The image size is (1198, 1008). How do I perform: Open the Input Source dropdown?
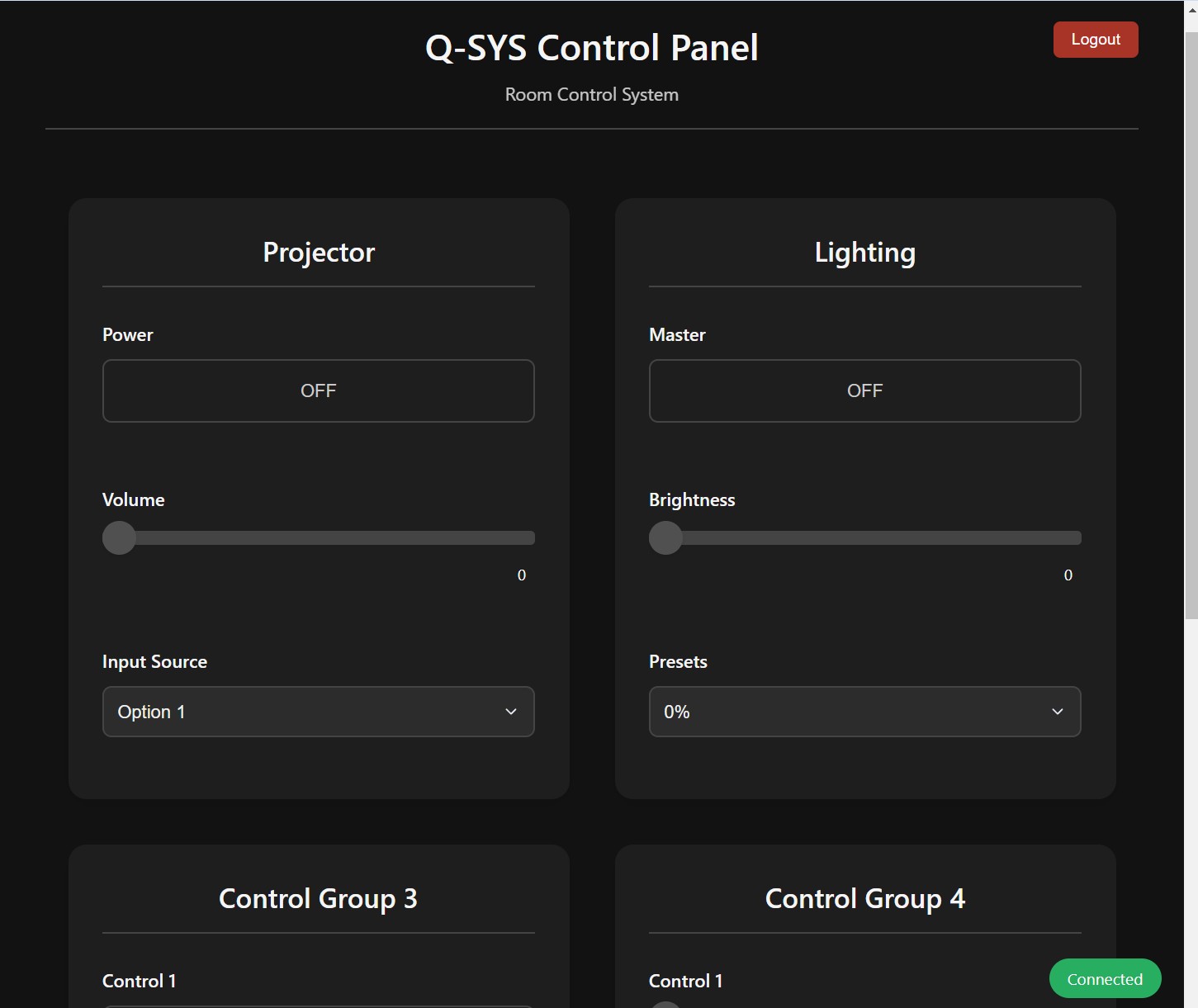(318, 711)
